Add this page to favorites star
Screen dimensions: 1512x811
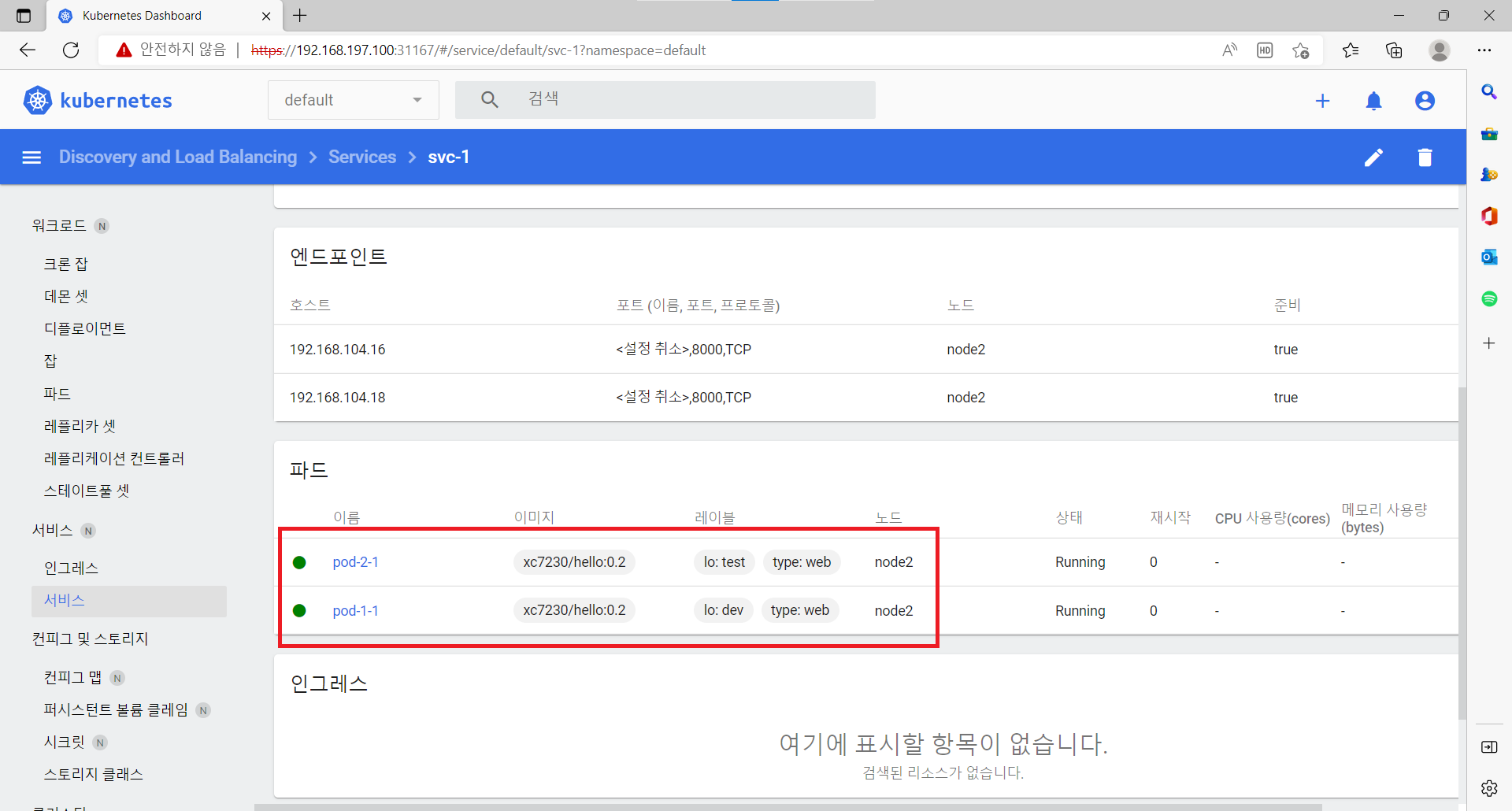pos(1300,50)
